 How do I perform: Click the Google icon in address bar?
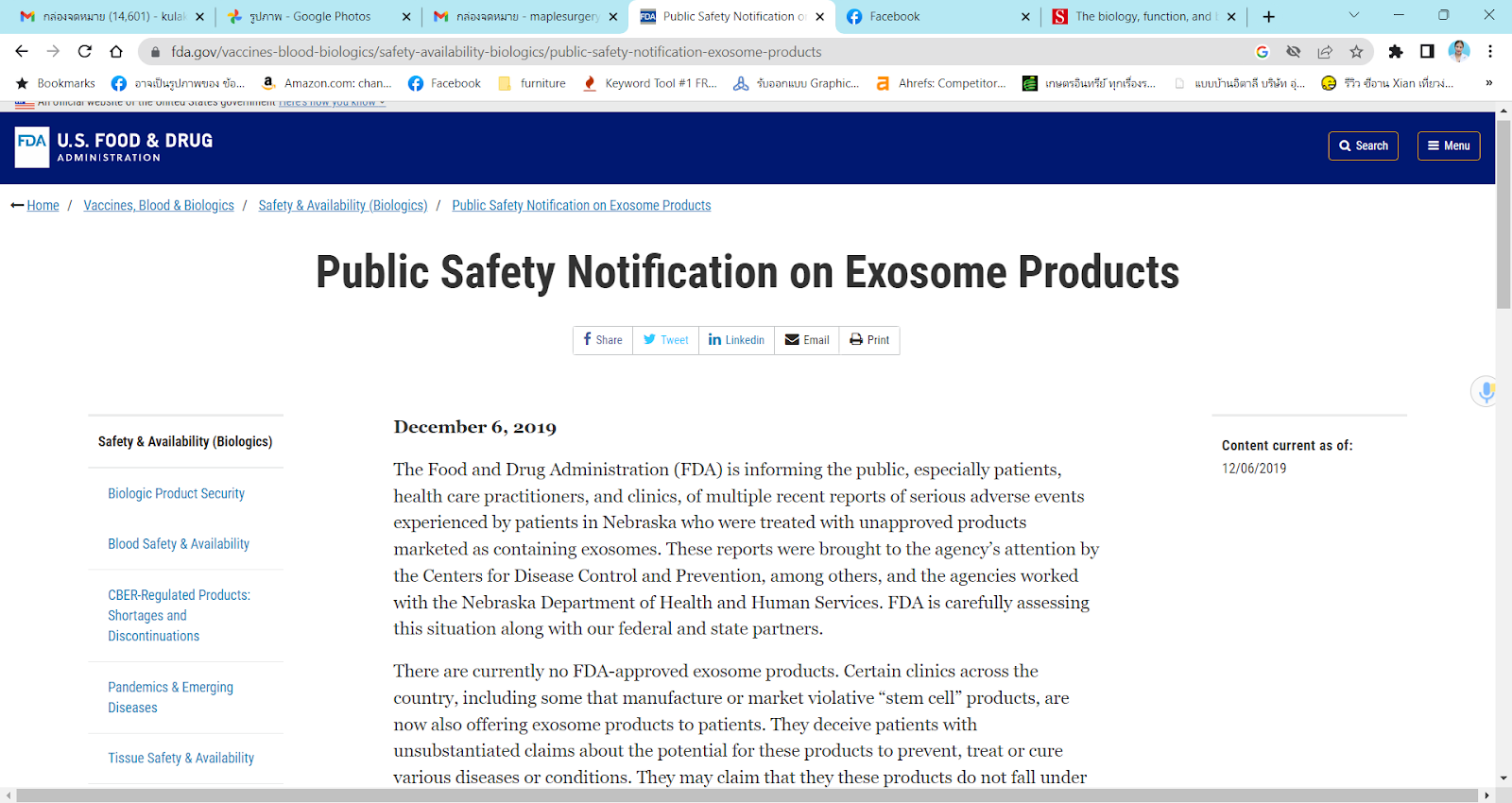(1262, 52)
